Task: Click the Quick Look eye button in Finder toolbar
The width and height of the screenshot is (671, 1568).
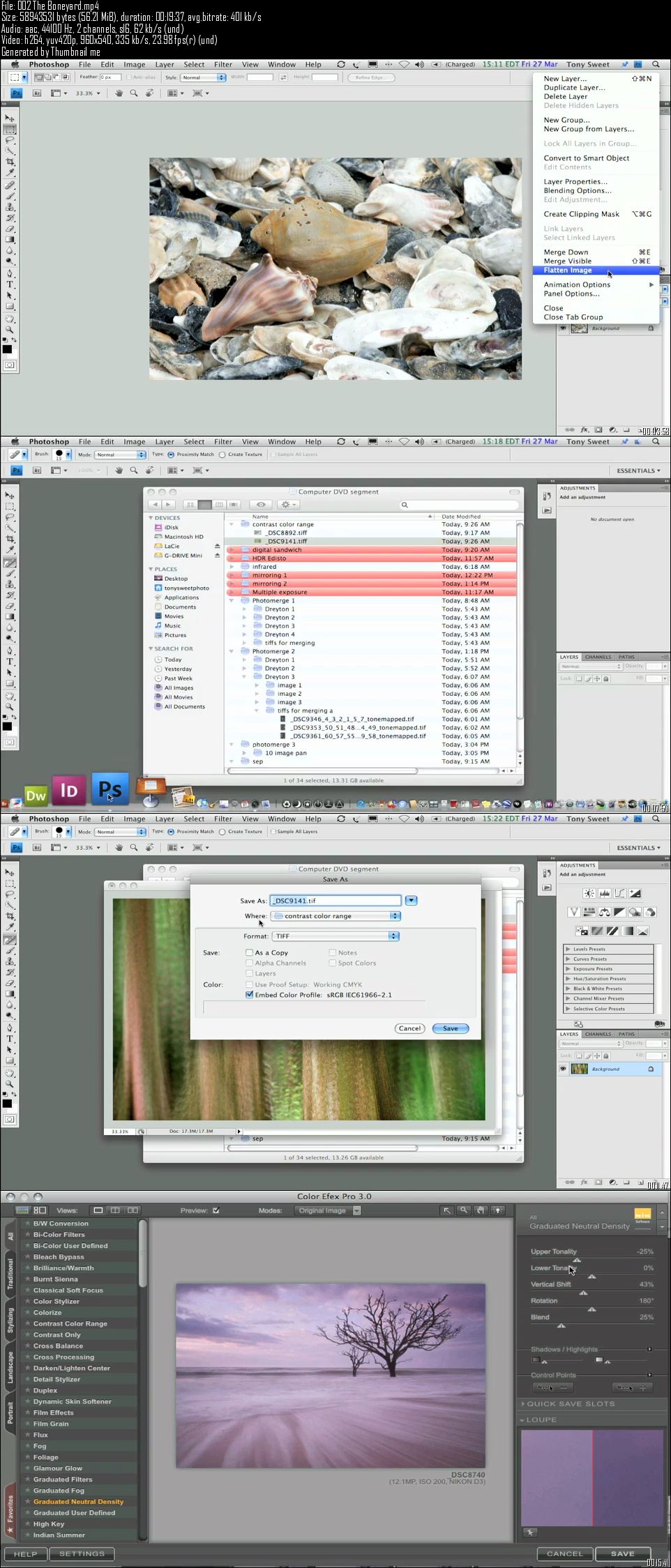Action: coord(261,504)
